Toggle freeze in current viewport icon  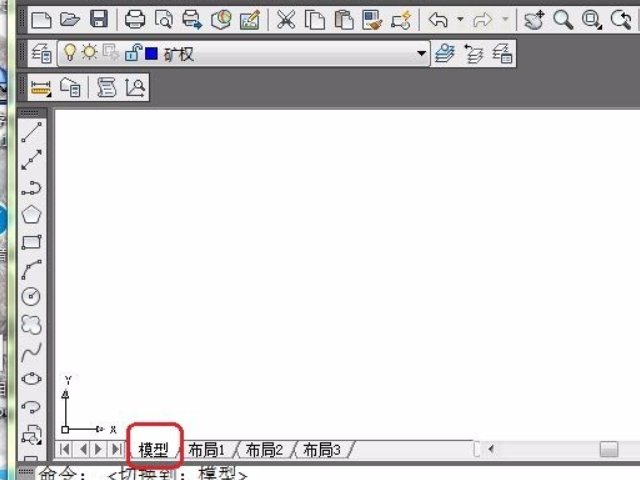[110, 53]
